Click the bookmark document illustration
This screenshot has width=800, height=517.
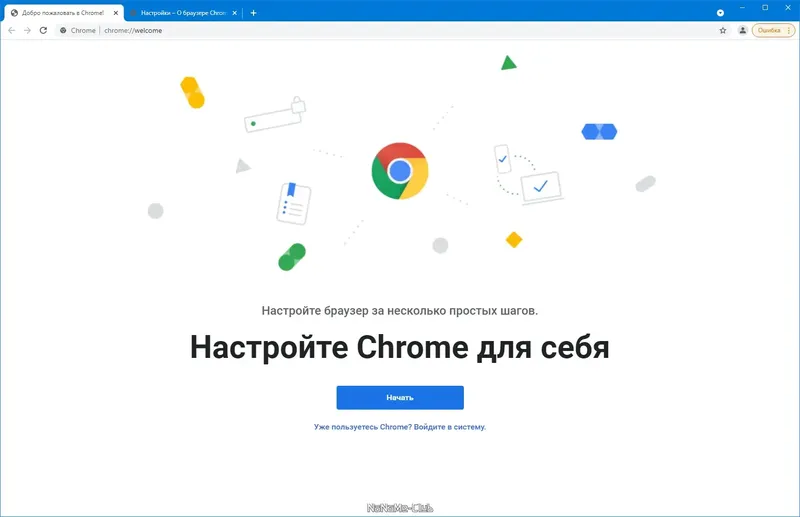coord(294,203)
